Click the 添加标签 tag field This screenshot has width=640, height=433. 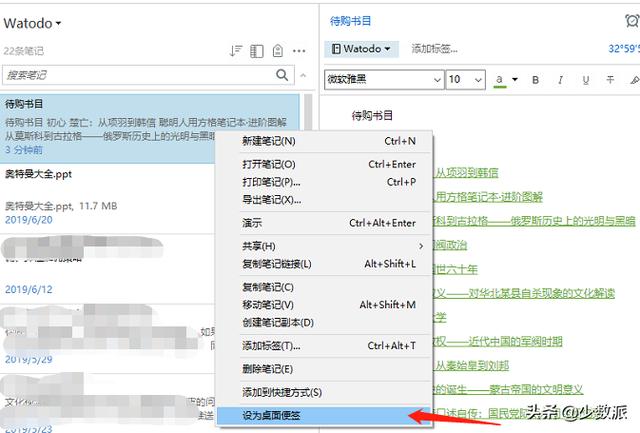[x=434, y=49]
